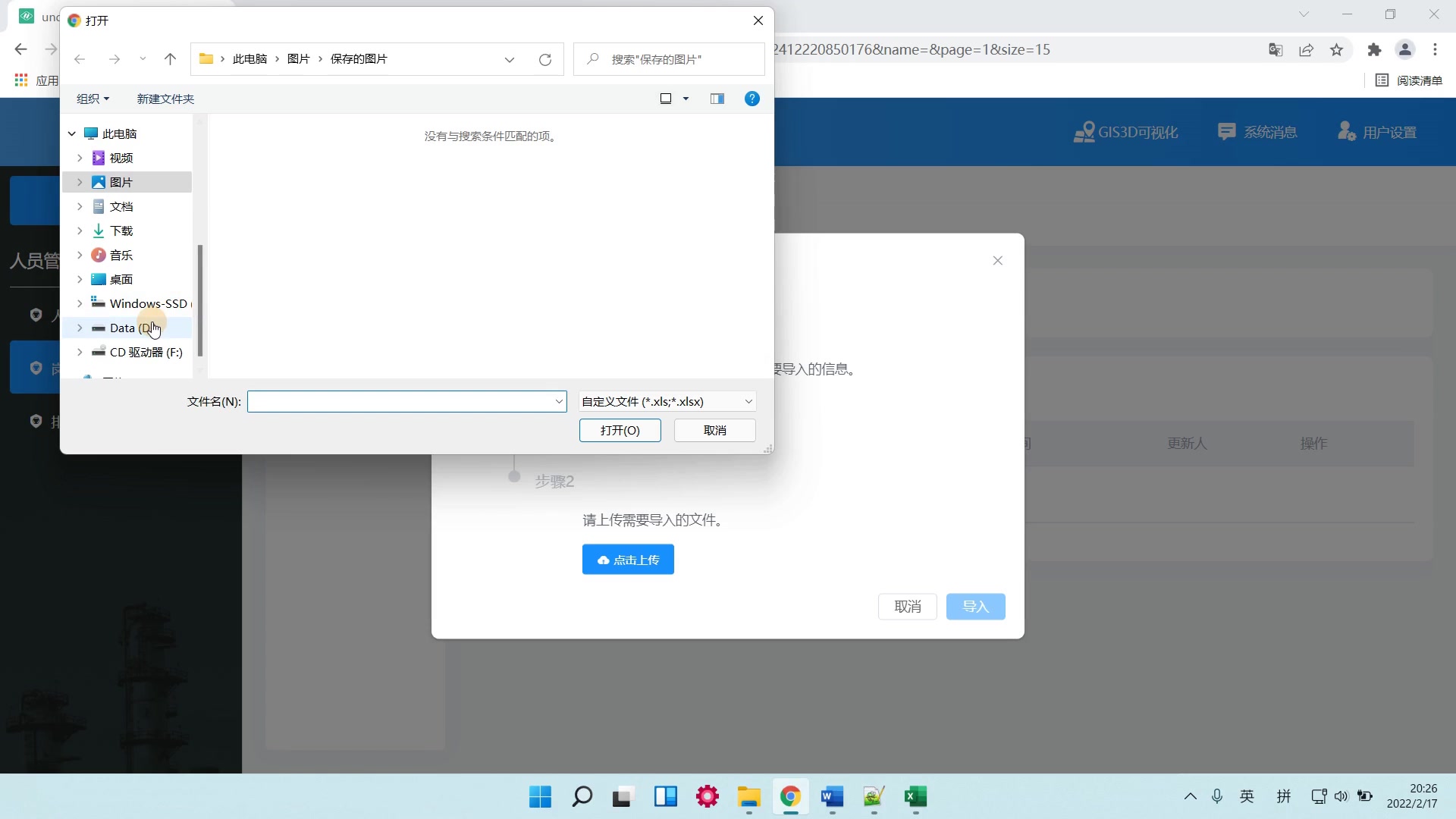This screenshot has height=819, width=1456.
Task: Select 视频 in the folder tree
Action: coord(121,158)
